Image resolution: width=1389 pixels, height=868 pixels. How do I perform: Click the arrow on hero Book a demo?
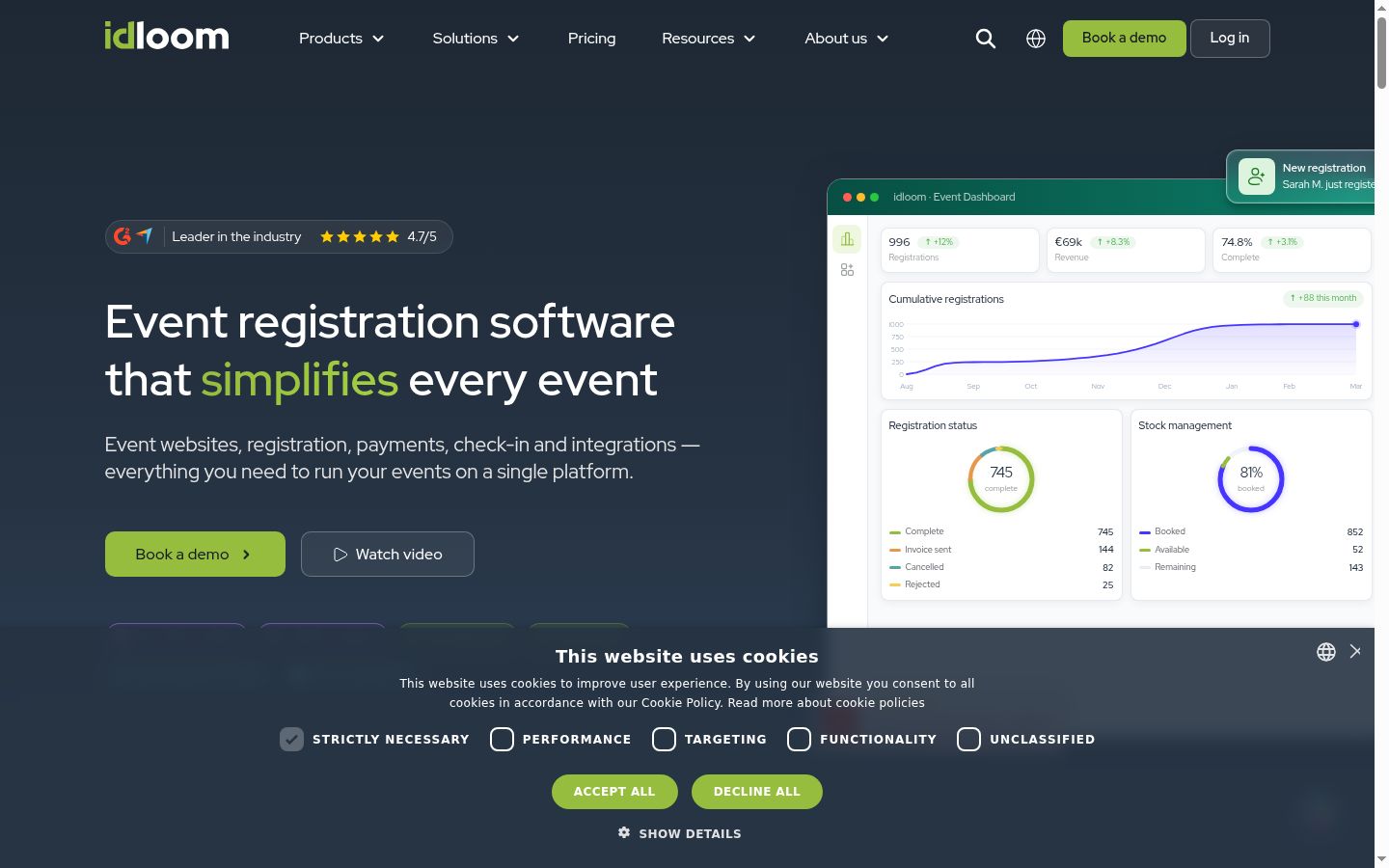tap(247, 555)
